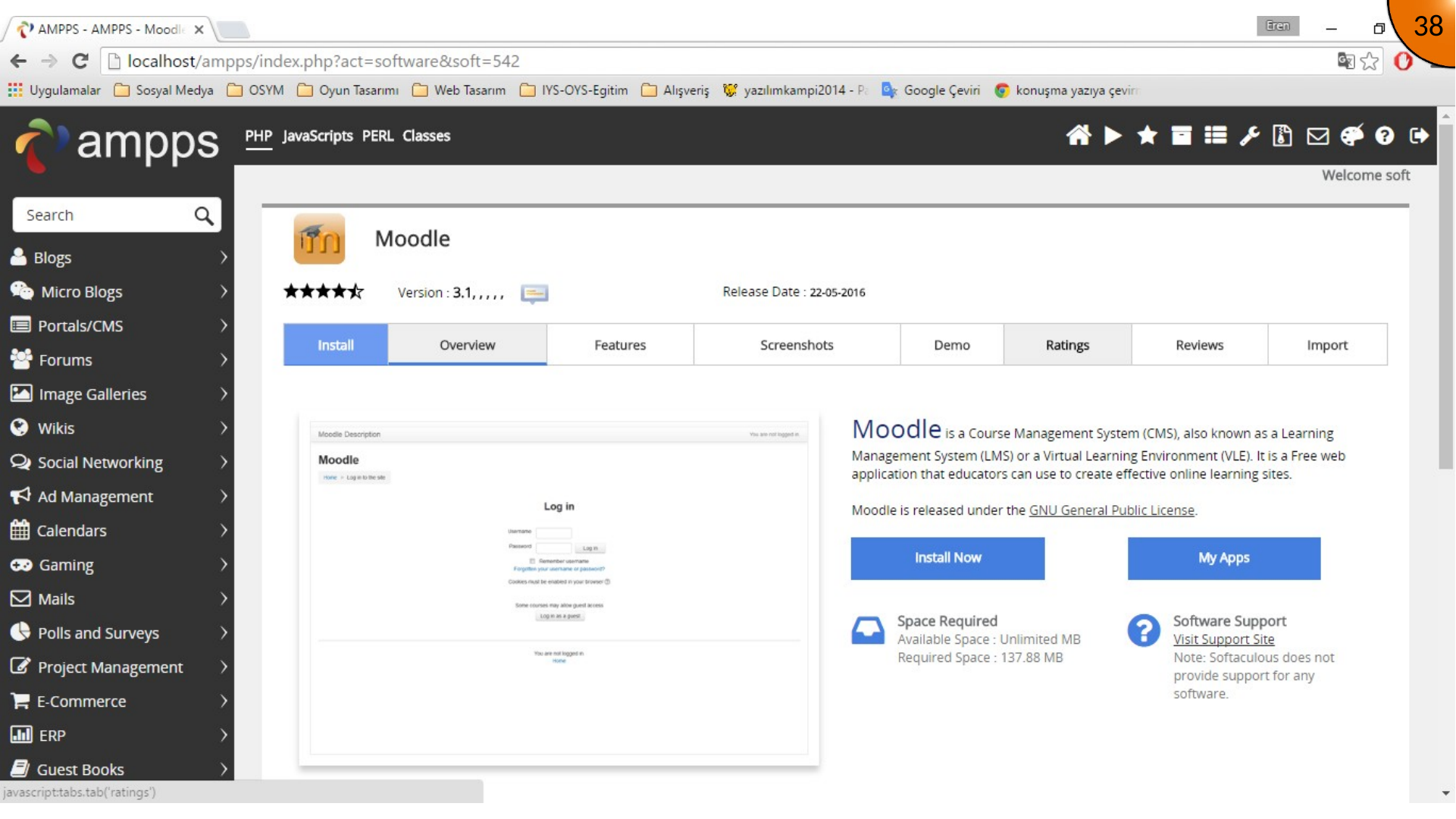Viewport: 1456px width, 819px height.
Task: Expand the Forums category
Action: tap(117, 360)
